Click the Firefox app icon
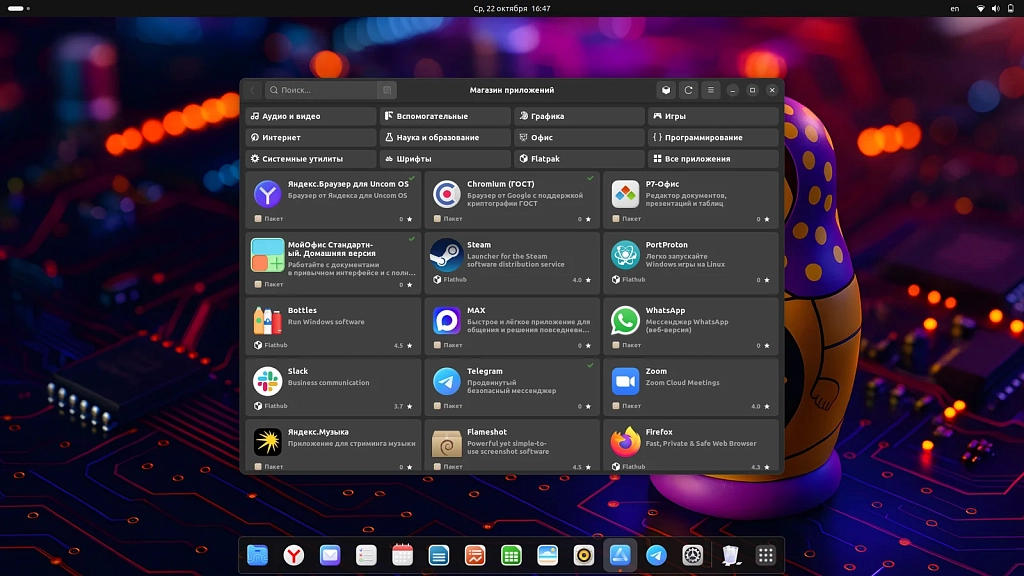1024x576 pixels. pos(625,441)
